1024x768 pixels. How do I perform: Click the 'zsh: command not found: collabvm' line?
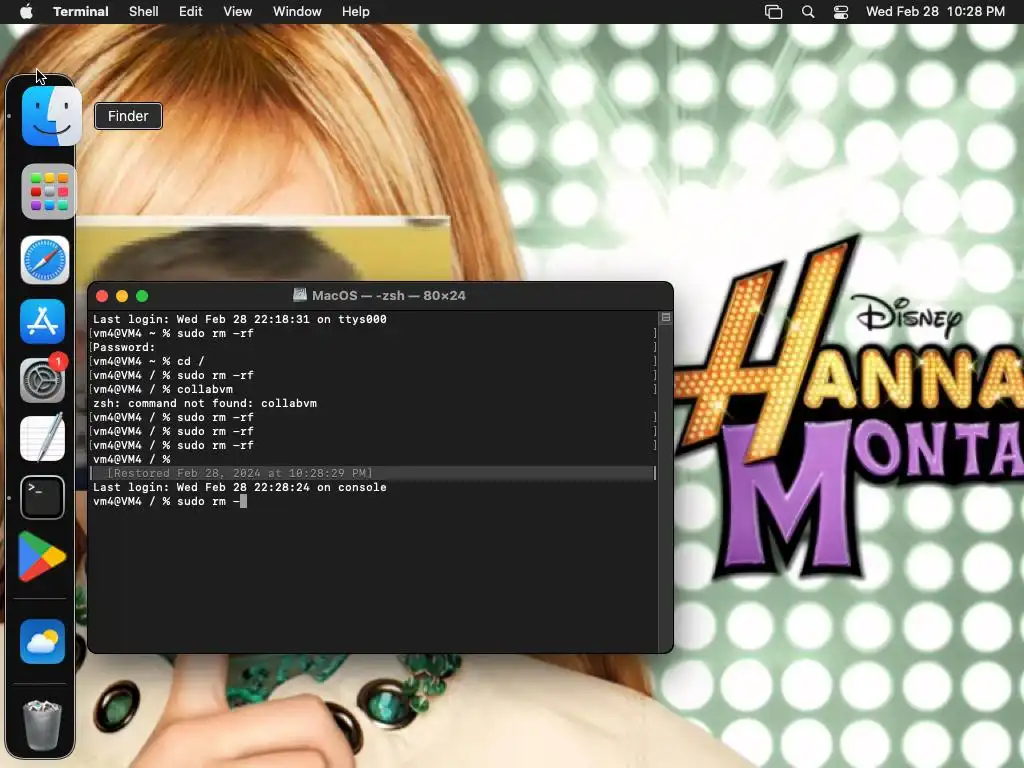(x=205, y=404)
